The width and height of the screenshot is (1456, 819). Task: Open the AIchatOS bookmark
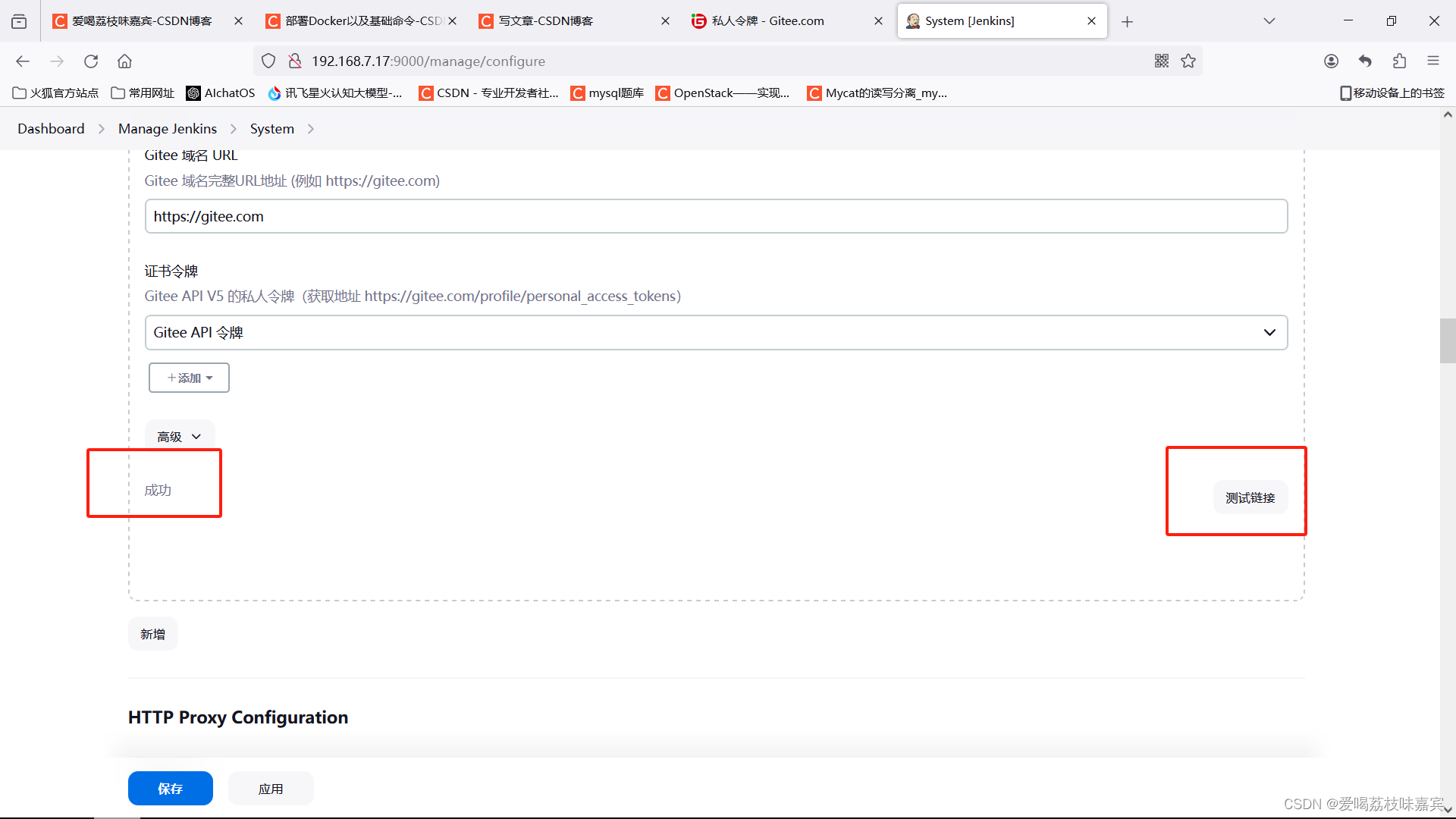221,93
